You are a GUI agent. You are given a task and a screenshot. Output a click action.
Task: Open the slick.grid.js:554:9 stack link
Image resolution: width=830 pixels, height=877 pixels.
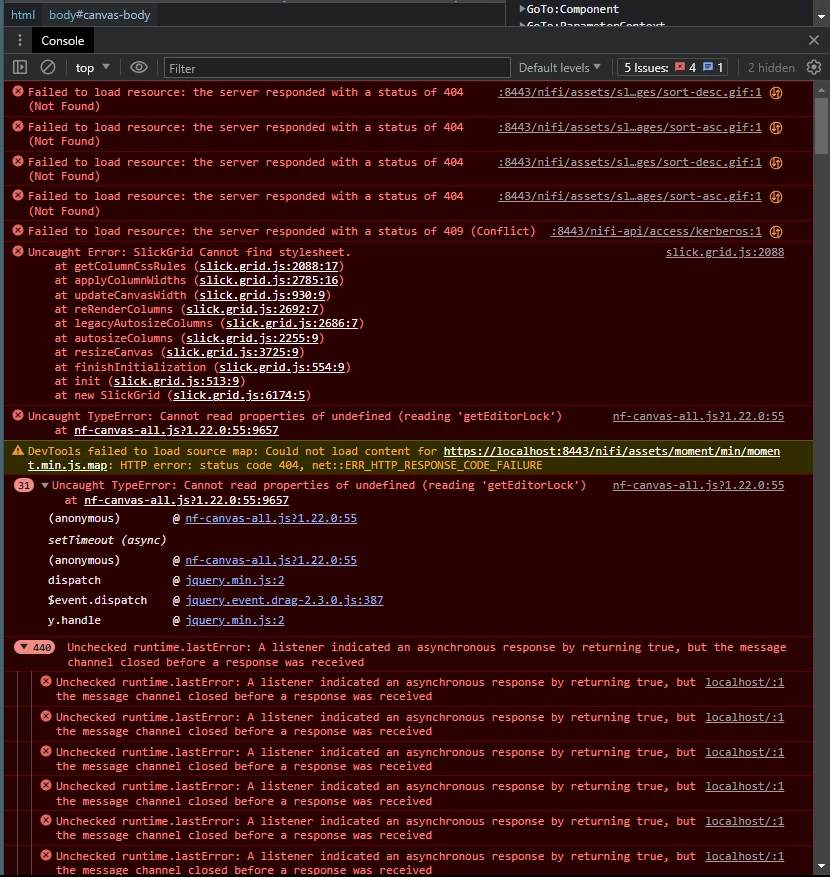(x=281, y=367)
